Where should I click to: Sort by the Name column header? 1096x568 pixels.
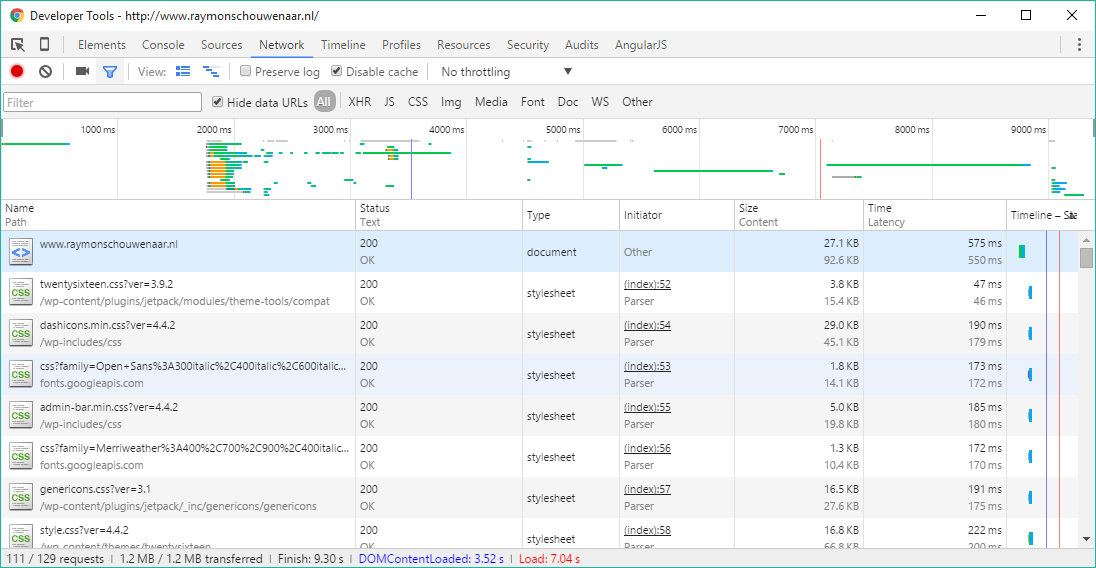tap(178, 215)
